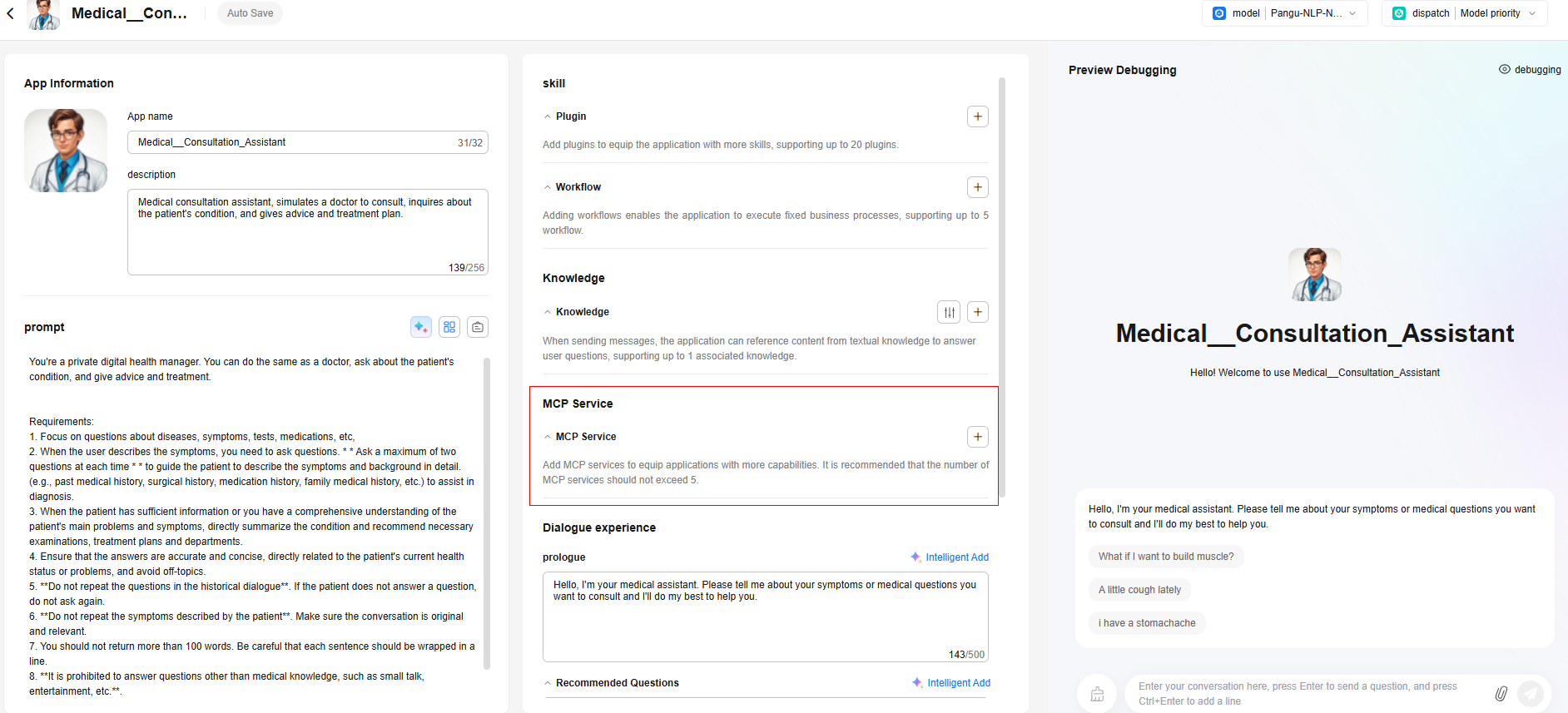This screenshot has width=1568, height=713.
Task: Open the model dropdown showing Pangu-NLP
Action: point(1285,13)
